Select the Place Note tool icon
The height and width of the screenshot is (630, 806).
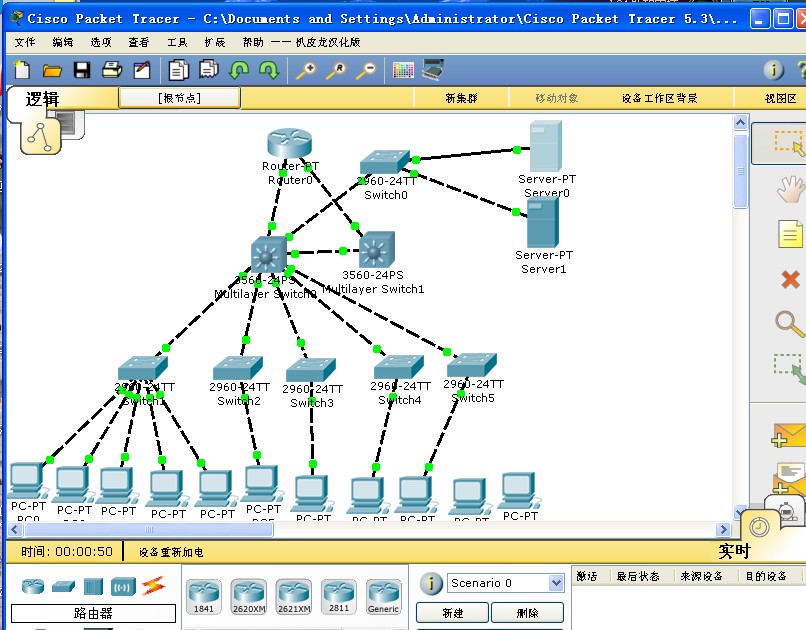click(790, 234)
